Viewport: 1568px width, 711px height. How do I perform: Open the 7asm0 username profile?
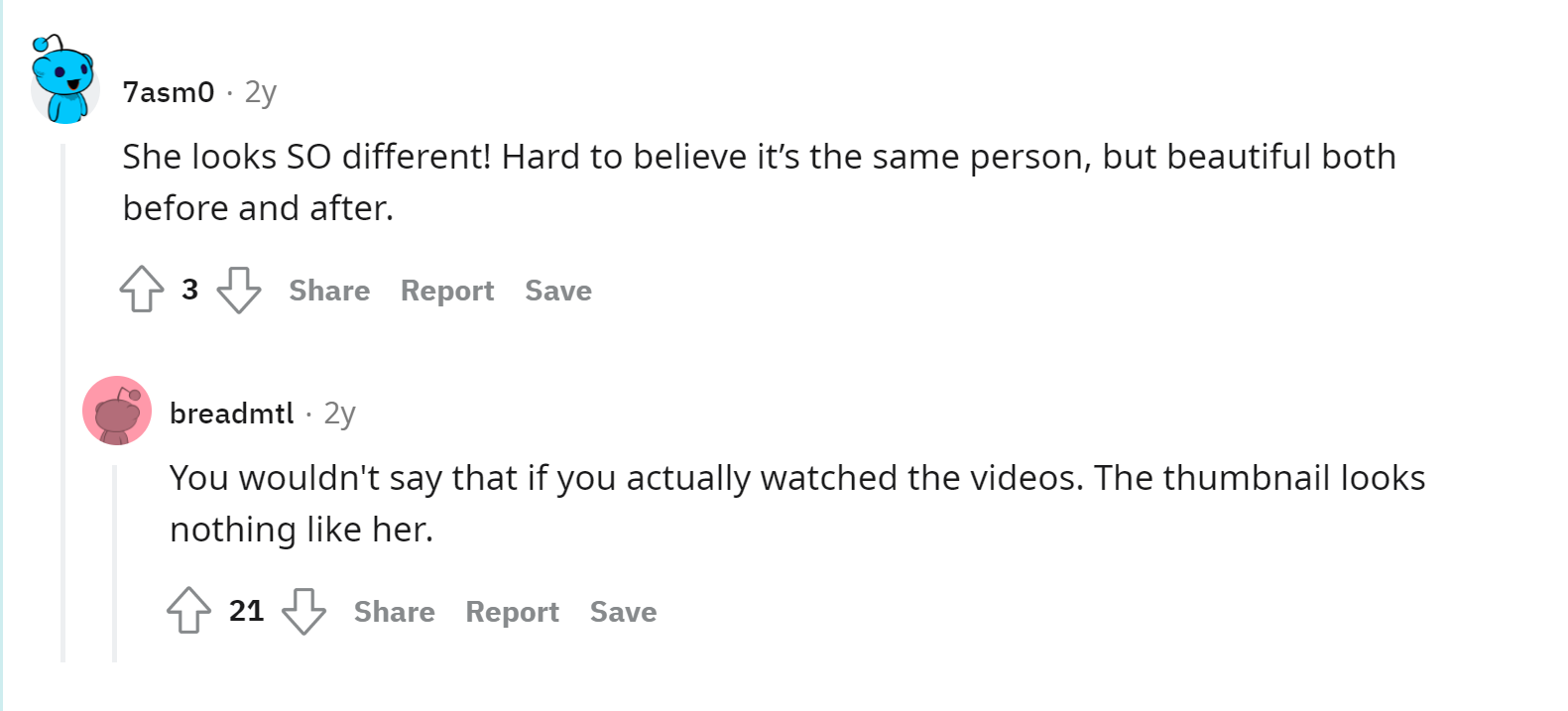coord(169,92)
